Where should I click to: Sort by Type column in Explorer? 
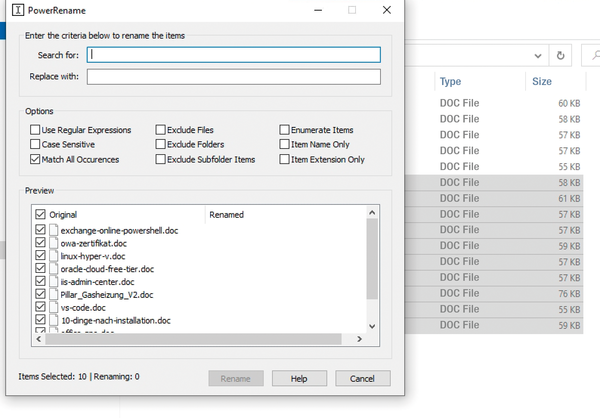click(x=450, y=81)
